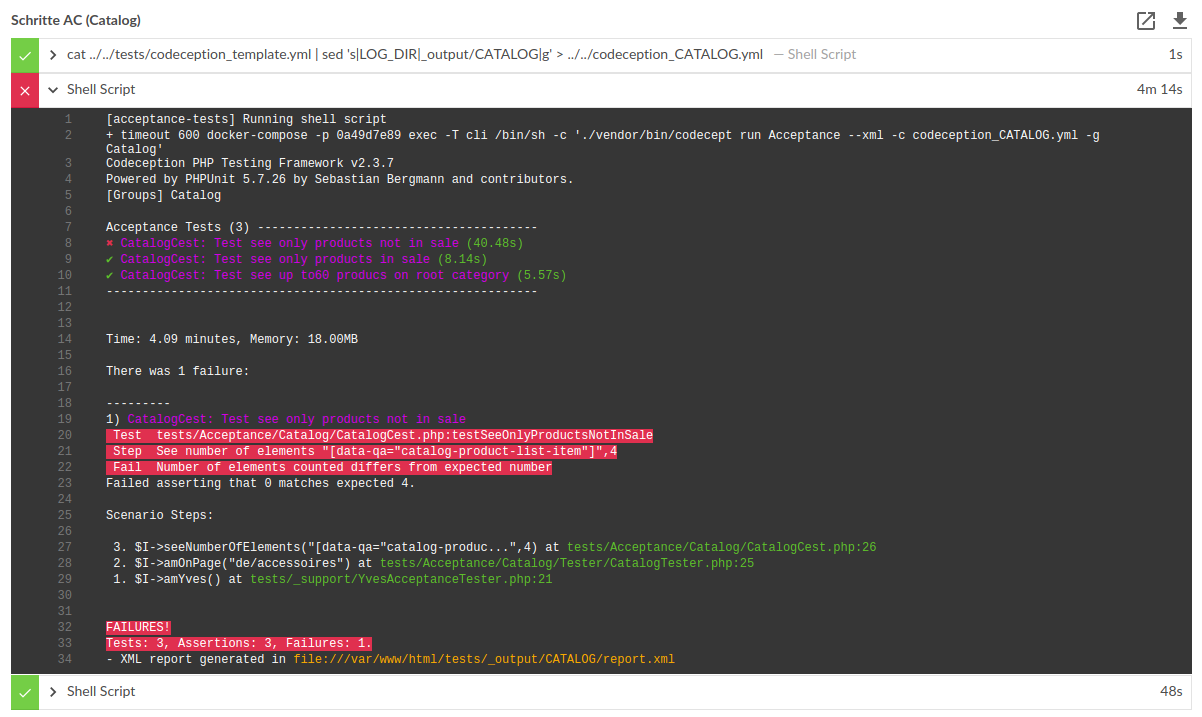Image resolution: width=1202 pixels, height=717 pixels.
Task: Click 'Failed asserting that 0 matches expected 4.'
Action: [x=261, y=483]
